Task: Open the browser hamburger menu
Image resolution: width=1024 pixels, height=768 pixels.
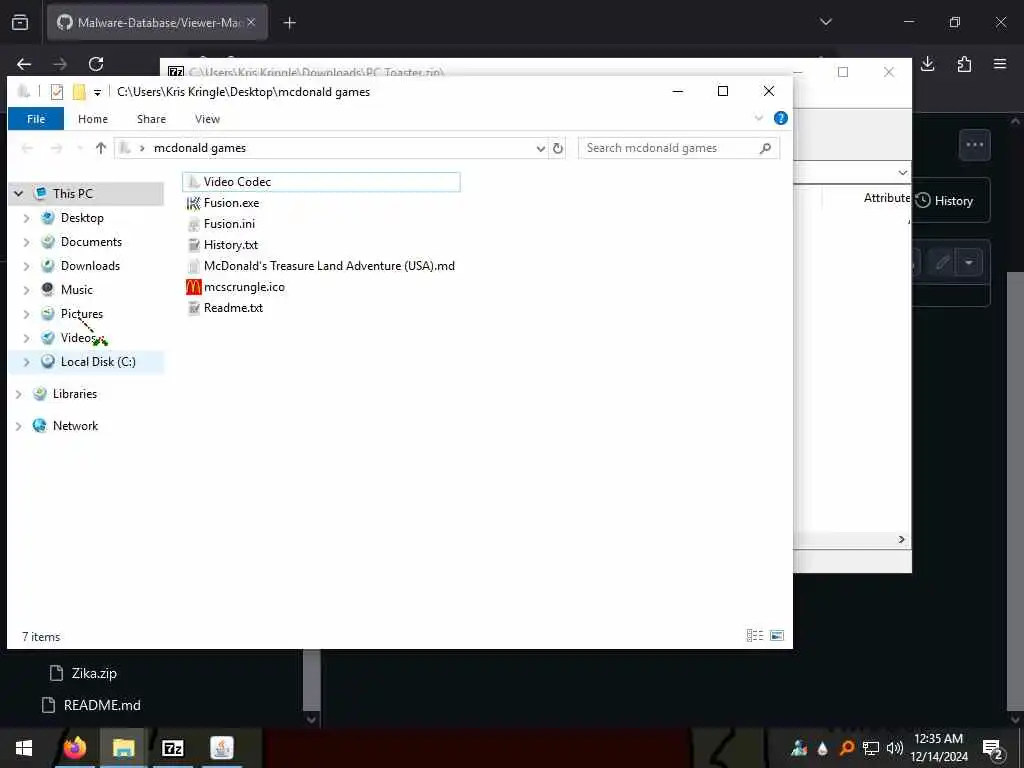Action: (x=1000, y=64)
